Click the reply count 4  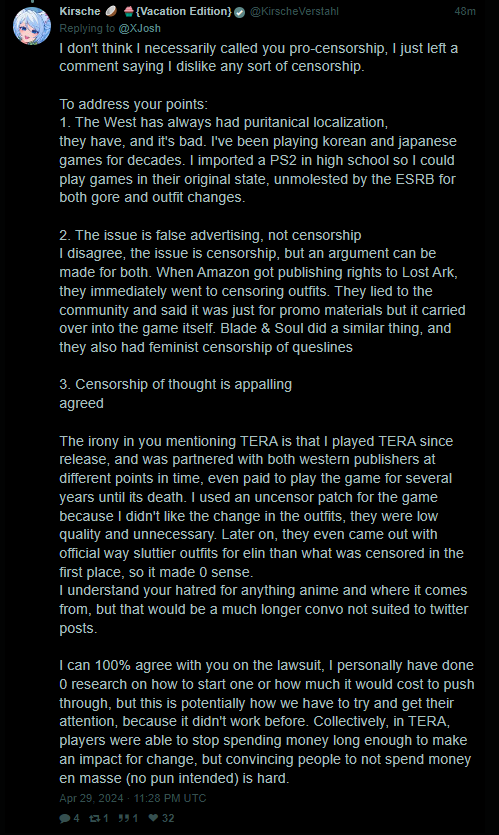pos(76,818)
